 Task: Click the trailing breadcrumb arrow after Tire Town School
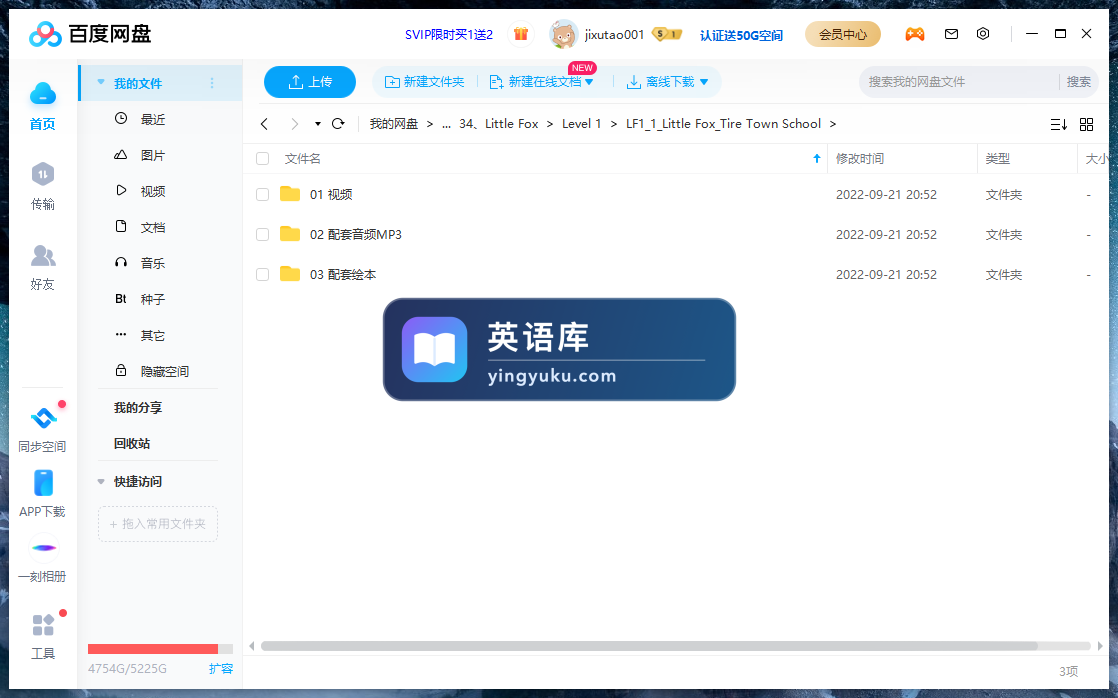pyautogui.click(x=832, y=124)
